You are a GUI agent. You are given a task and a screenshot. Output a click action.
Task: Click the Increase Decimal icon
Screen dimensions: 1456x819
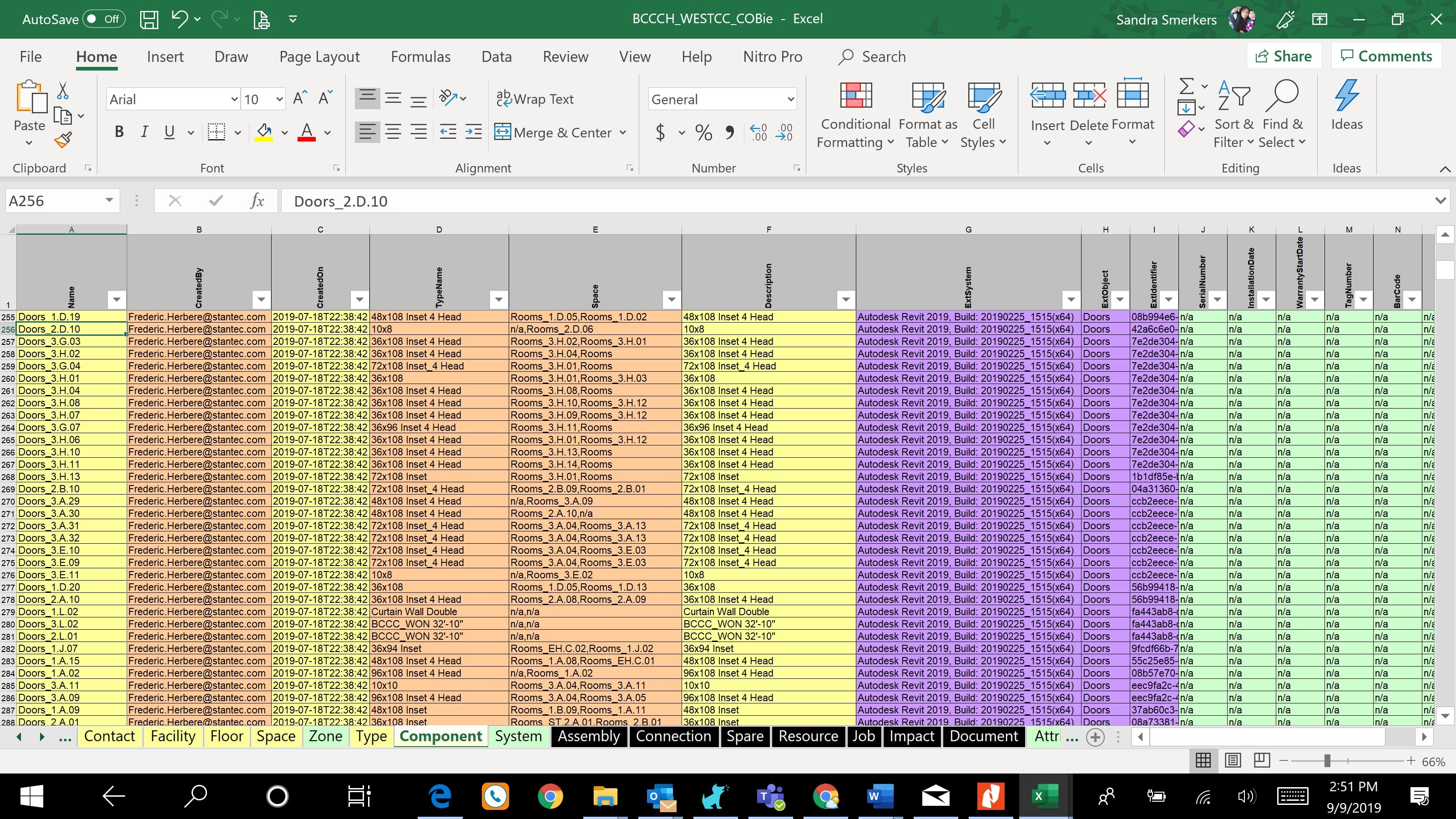(x=758, y=133)
